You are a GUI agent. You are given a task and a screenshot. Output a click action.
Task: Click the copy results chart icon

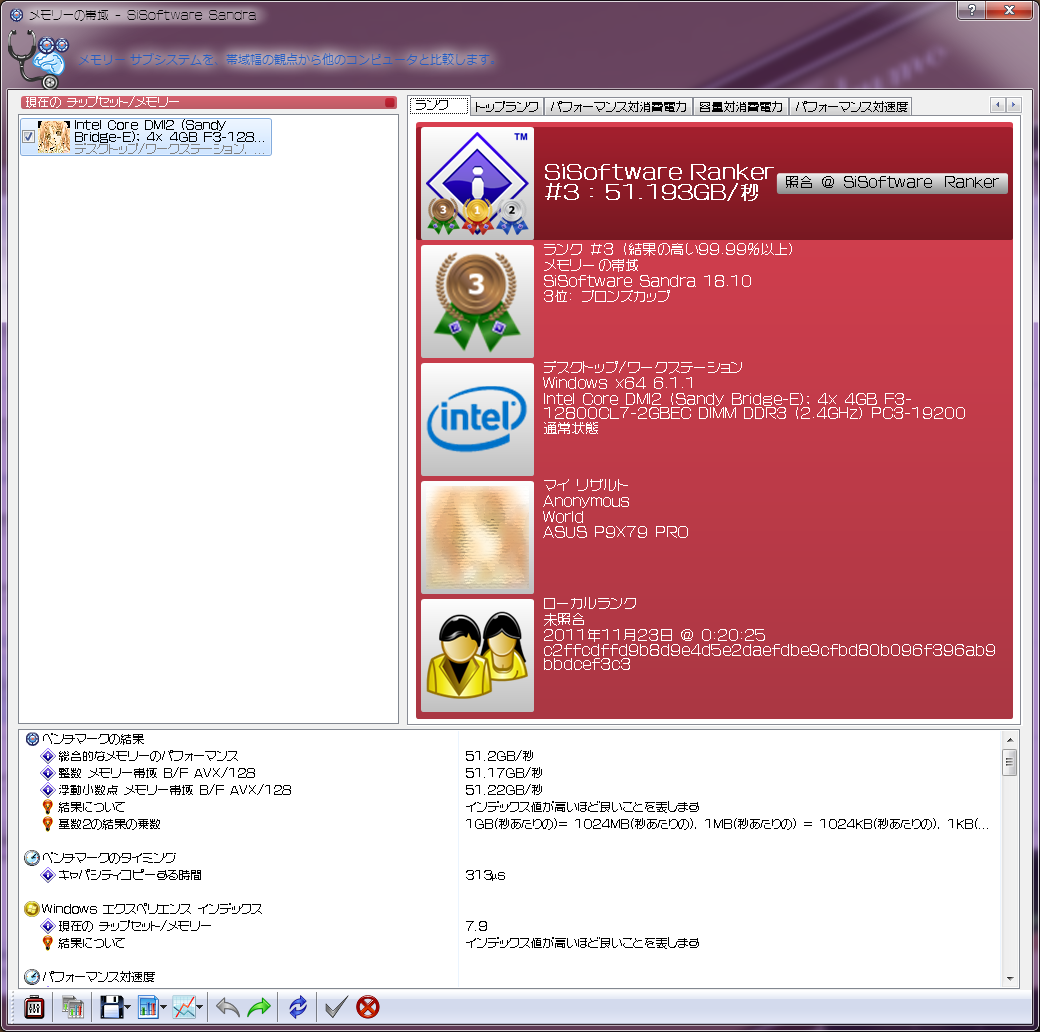pyautogui.click(x=73, y=1007)
